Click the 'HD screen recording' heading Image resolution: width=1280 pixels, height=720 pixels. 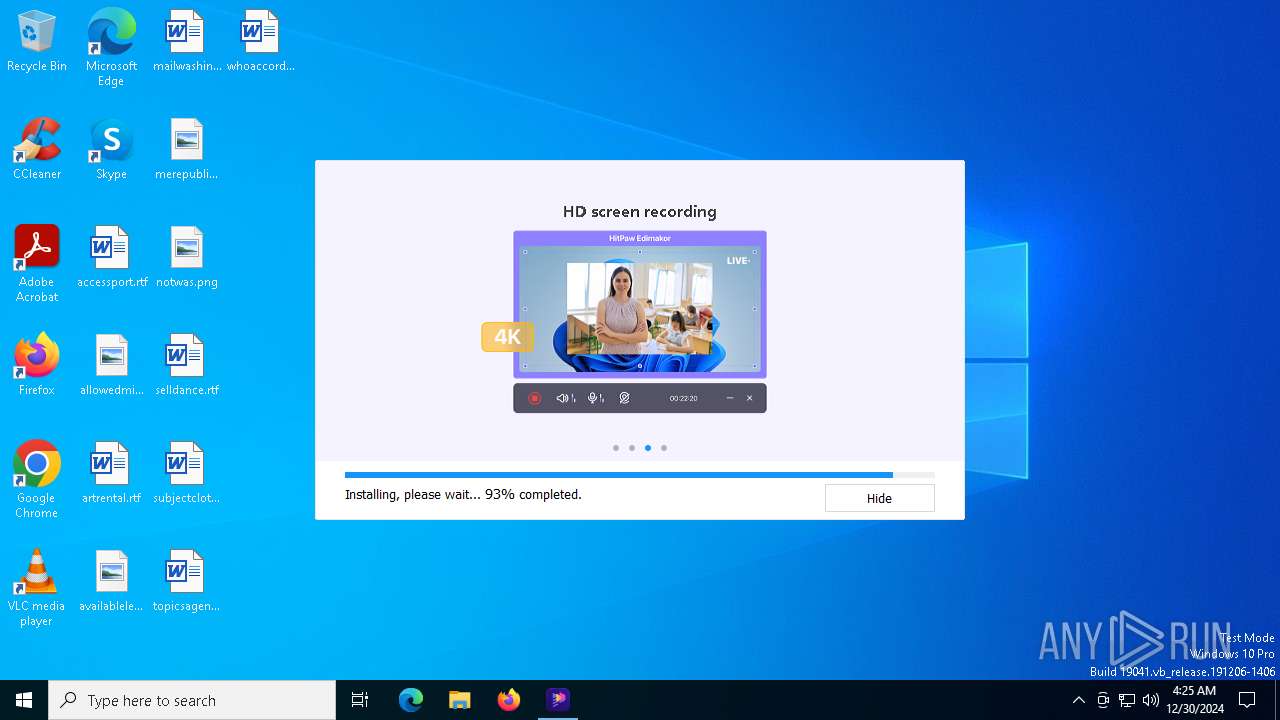click(640, 212)
